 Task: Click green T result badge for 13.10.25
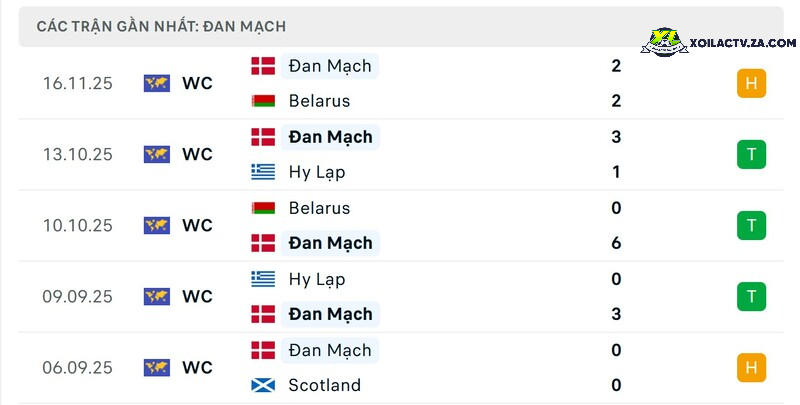(x=751, y=154)
